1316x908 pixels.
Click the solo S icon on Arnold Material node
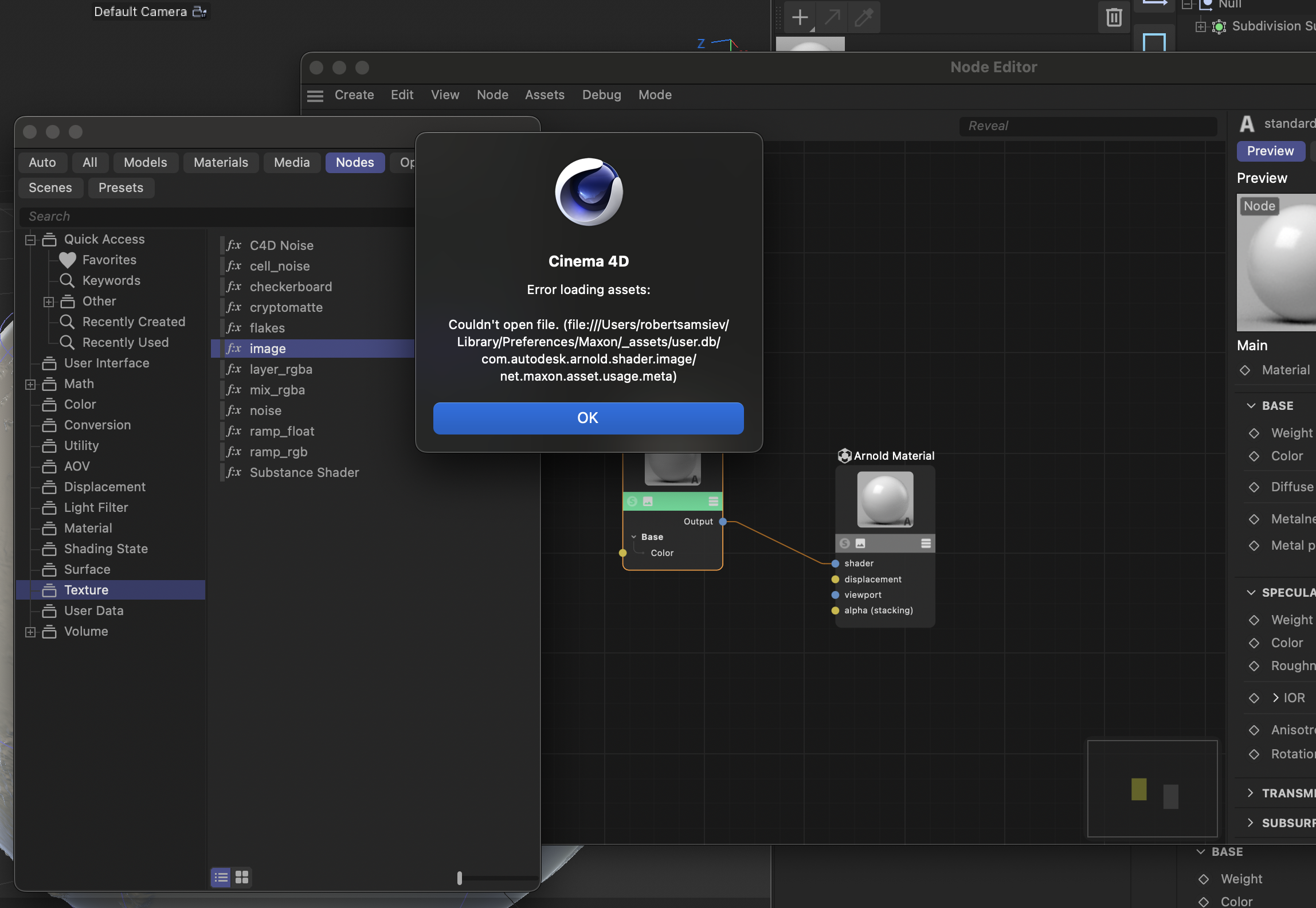point(845,543)
